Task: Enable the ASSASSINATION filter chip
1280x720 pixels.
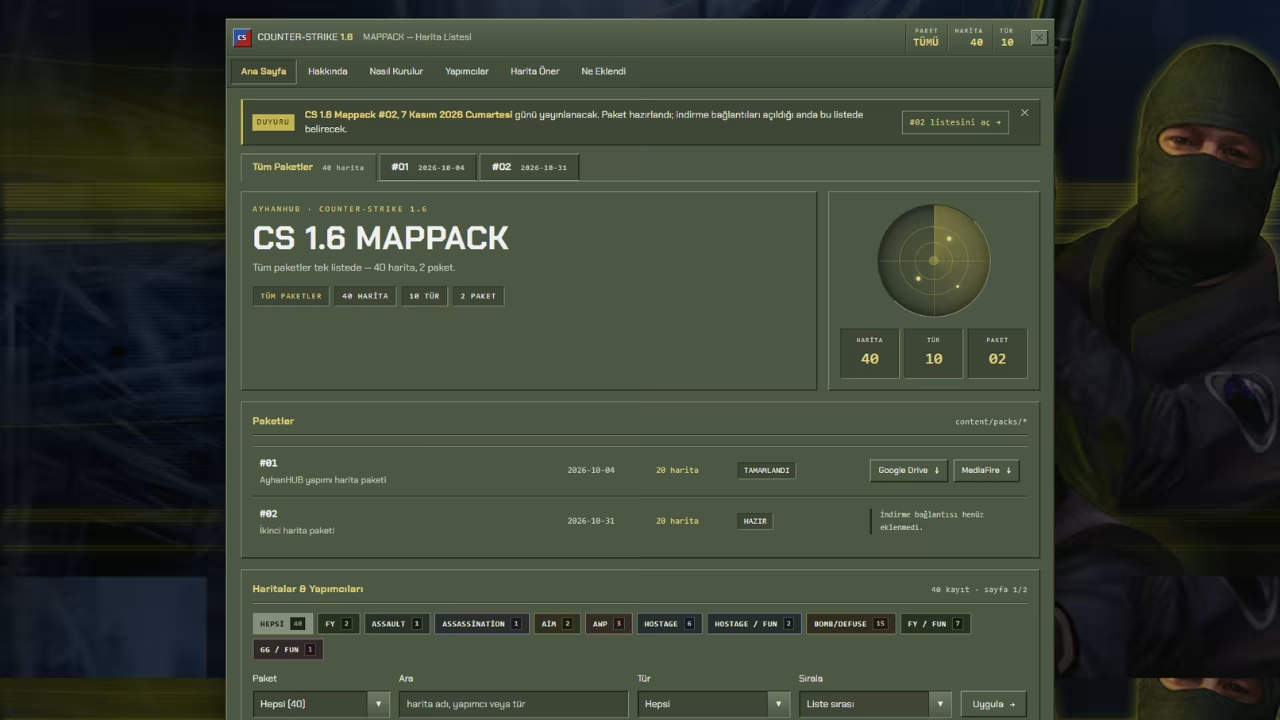Action: (x=482, y=623)
